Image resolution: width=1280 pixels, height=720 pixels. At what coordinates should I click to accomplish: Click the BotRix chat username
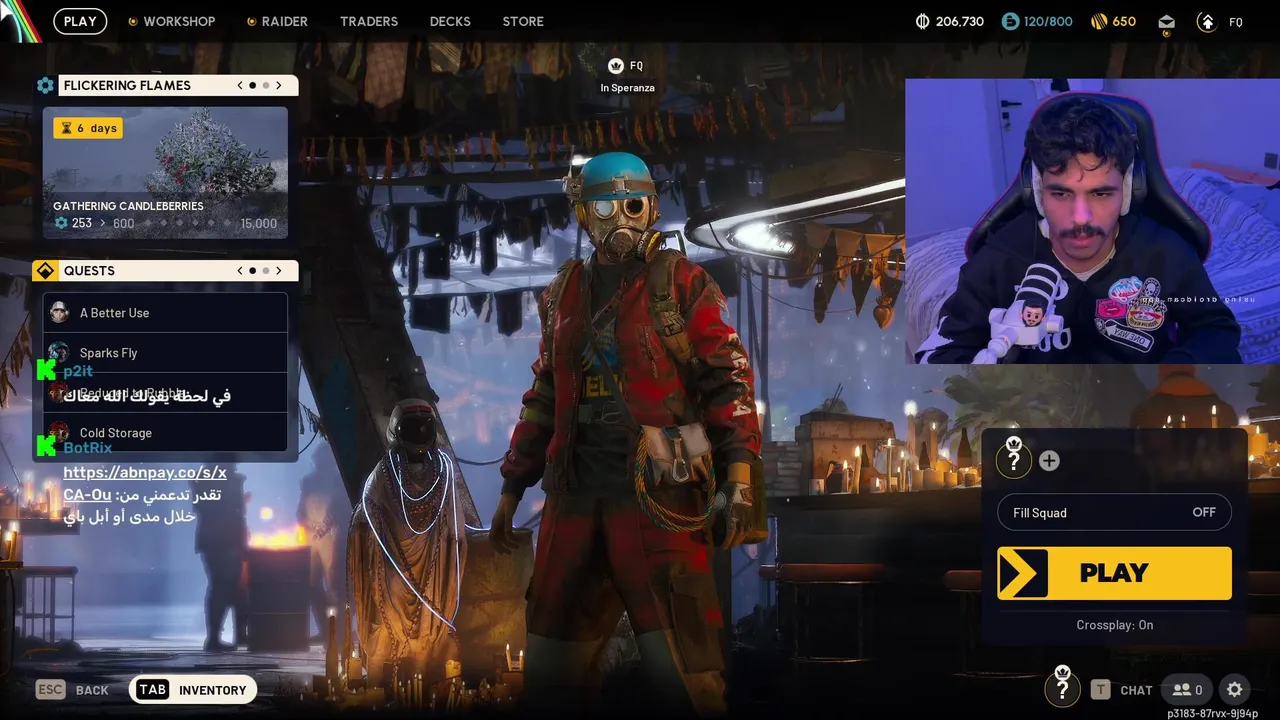(87, 448)
